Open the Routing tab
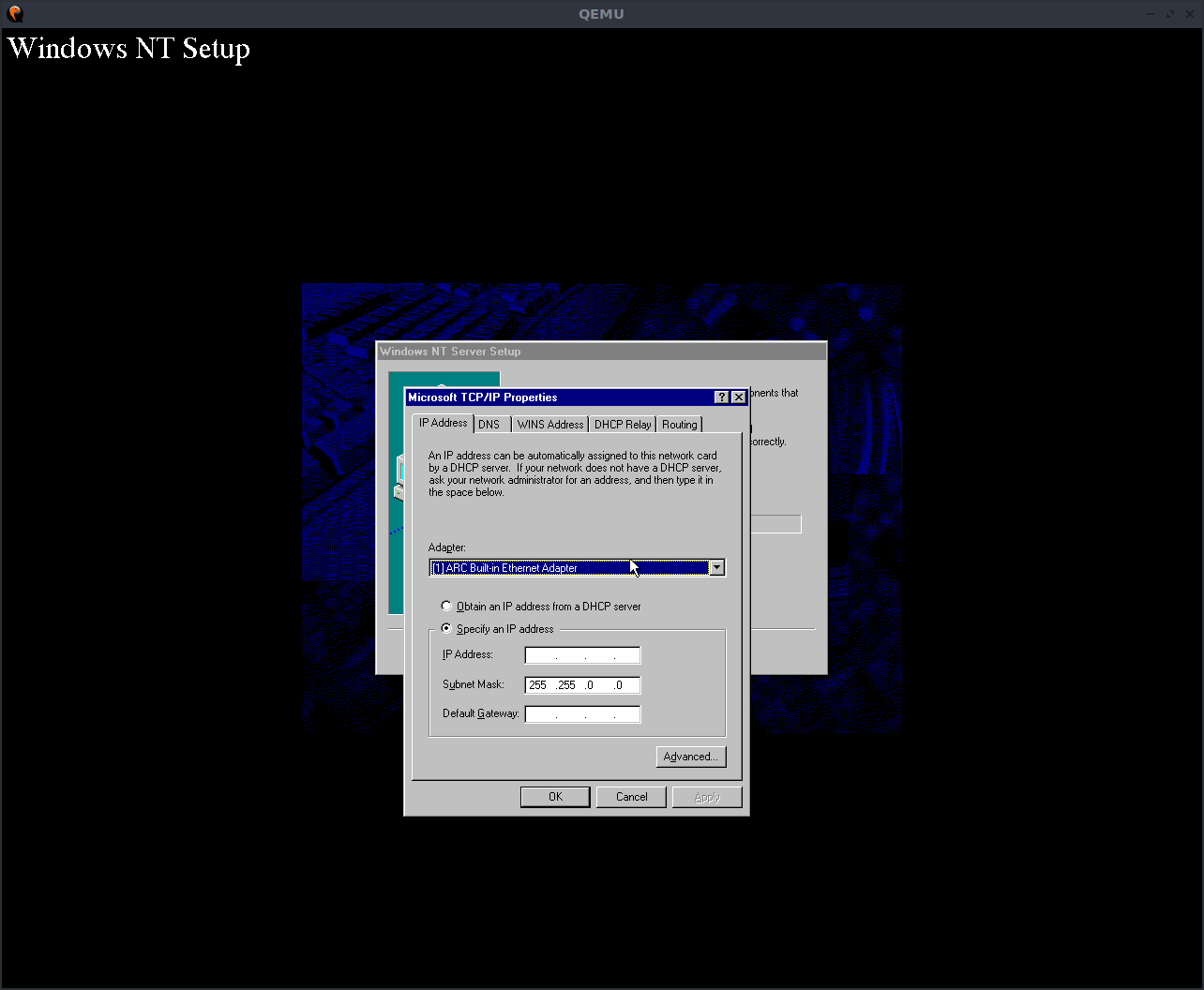This screenshot has height=990, width=1204. click(680, 425)
